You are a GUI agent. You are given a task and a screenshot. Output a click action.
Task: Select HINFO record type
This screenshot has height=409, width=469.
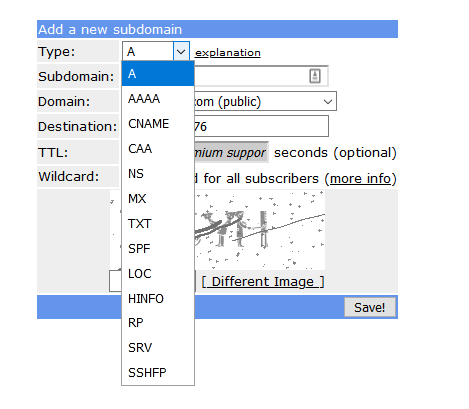coord(158,299)
